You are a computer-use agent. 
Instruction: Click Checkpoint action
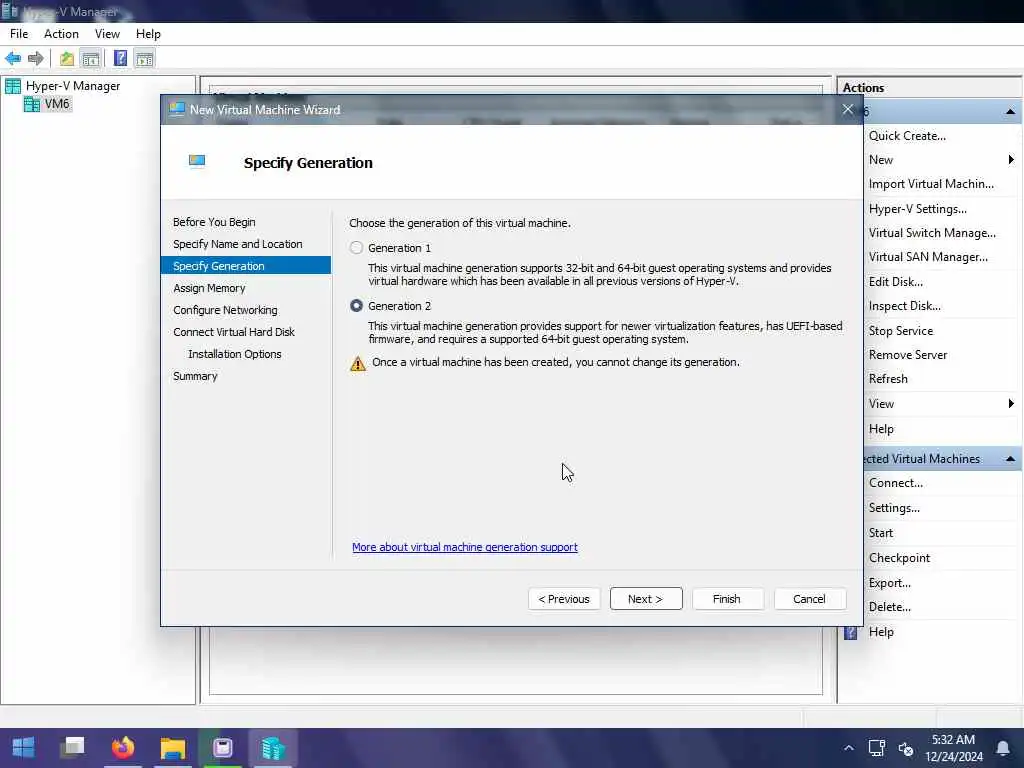(899, 558)
